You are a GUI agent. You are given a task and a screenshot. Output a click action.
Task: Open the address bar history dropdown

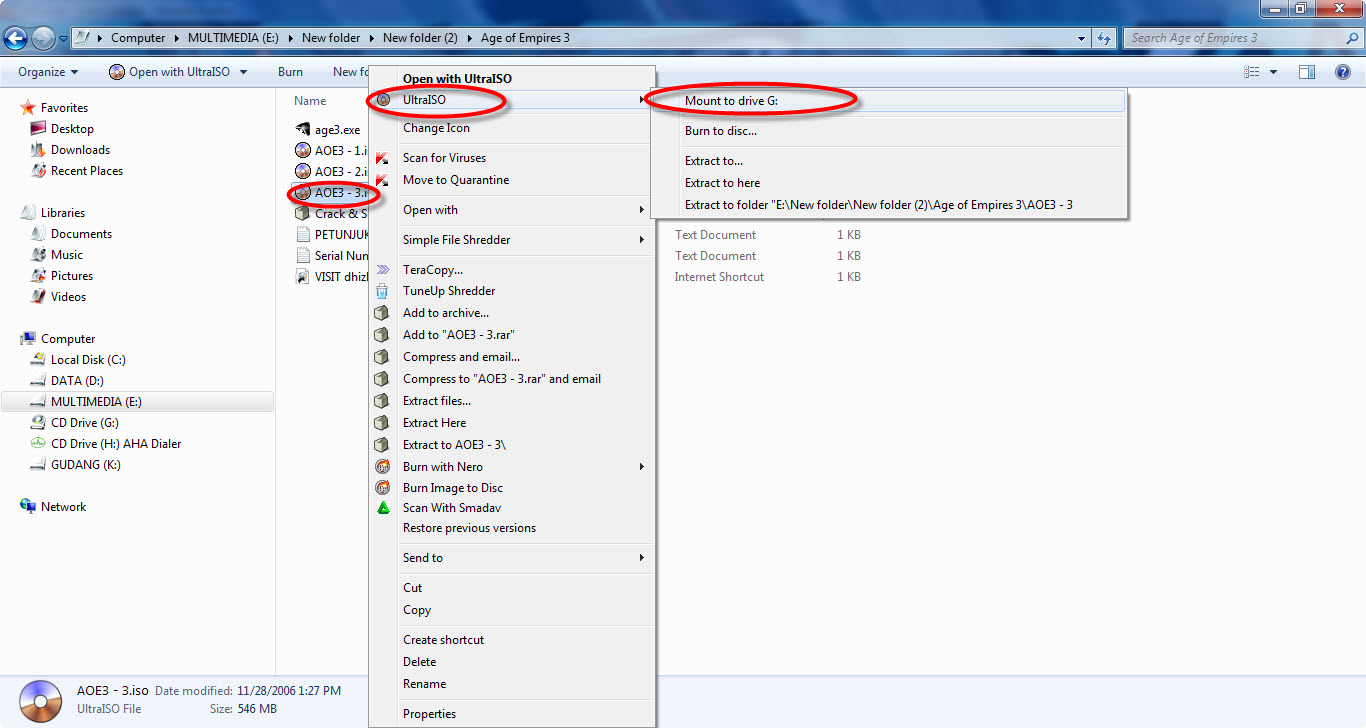click(1082, 38)
